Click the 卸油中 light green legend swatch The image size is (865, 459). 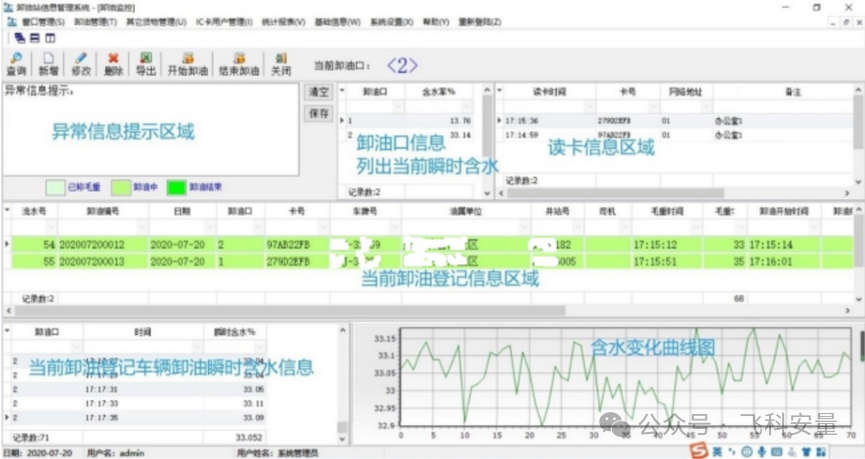pyautogui.click(x=120, y=188)
